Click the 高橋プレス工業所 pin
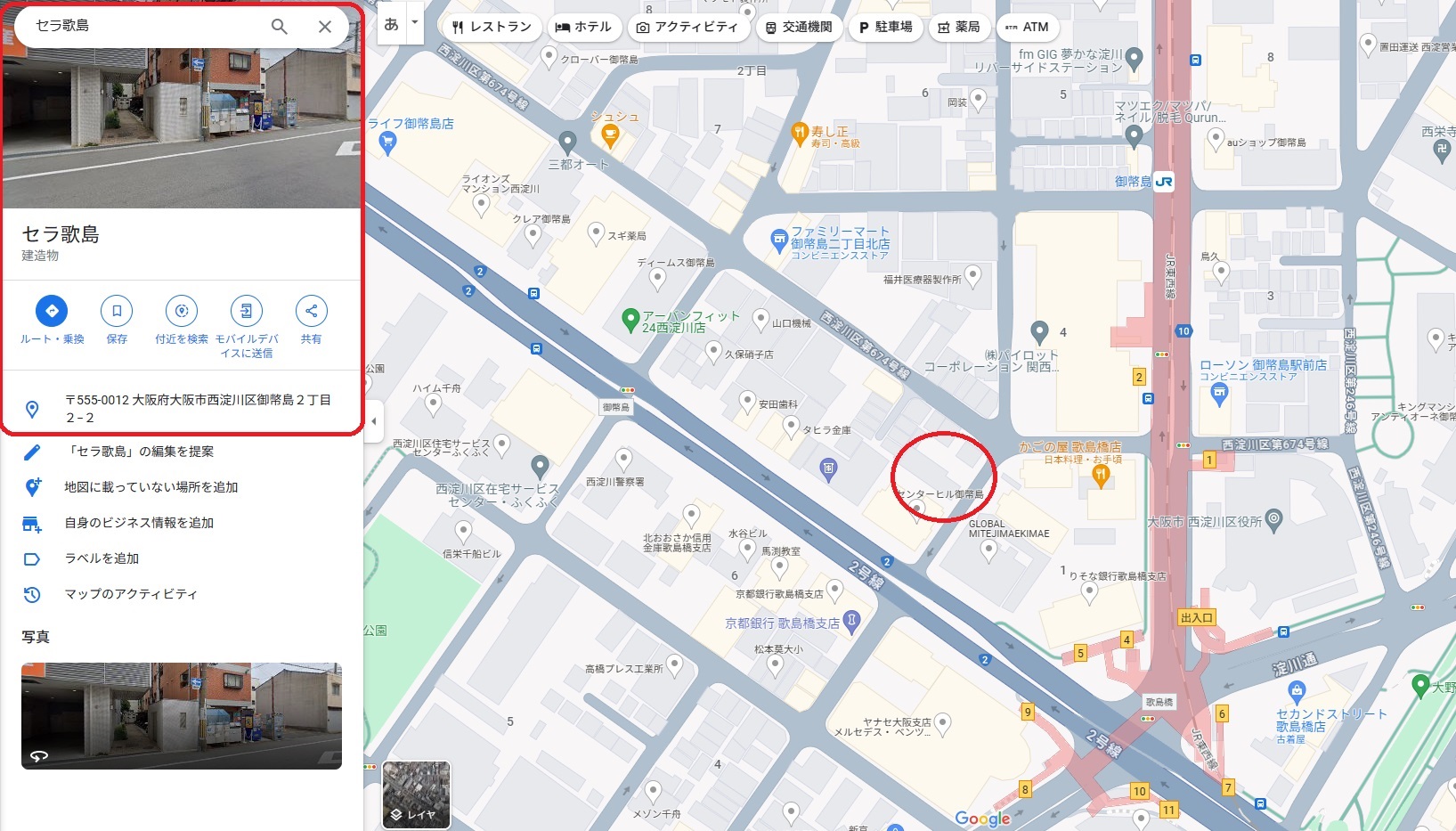The image size is (1456, 831). [x=674, y=665]
